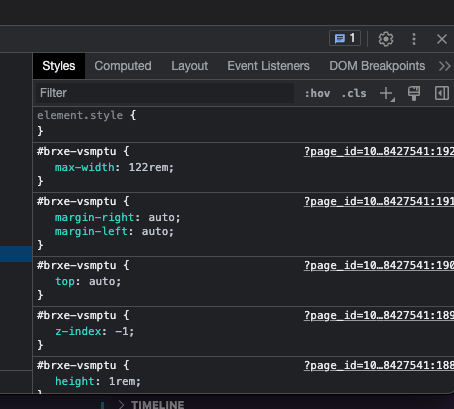Switch to the Computed tab
The height and width of the screenshot is (409, 454).
[123, 66]
